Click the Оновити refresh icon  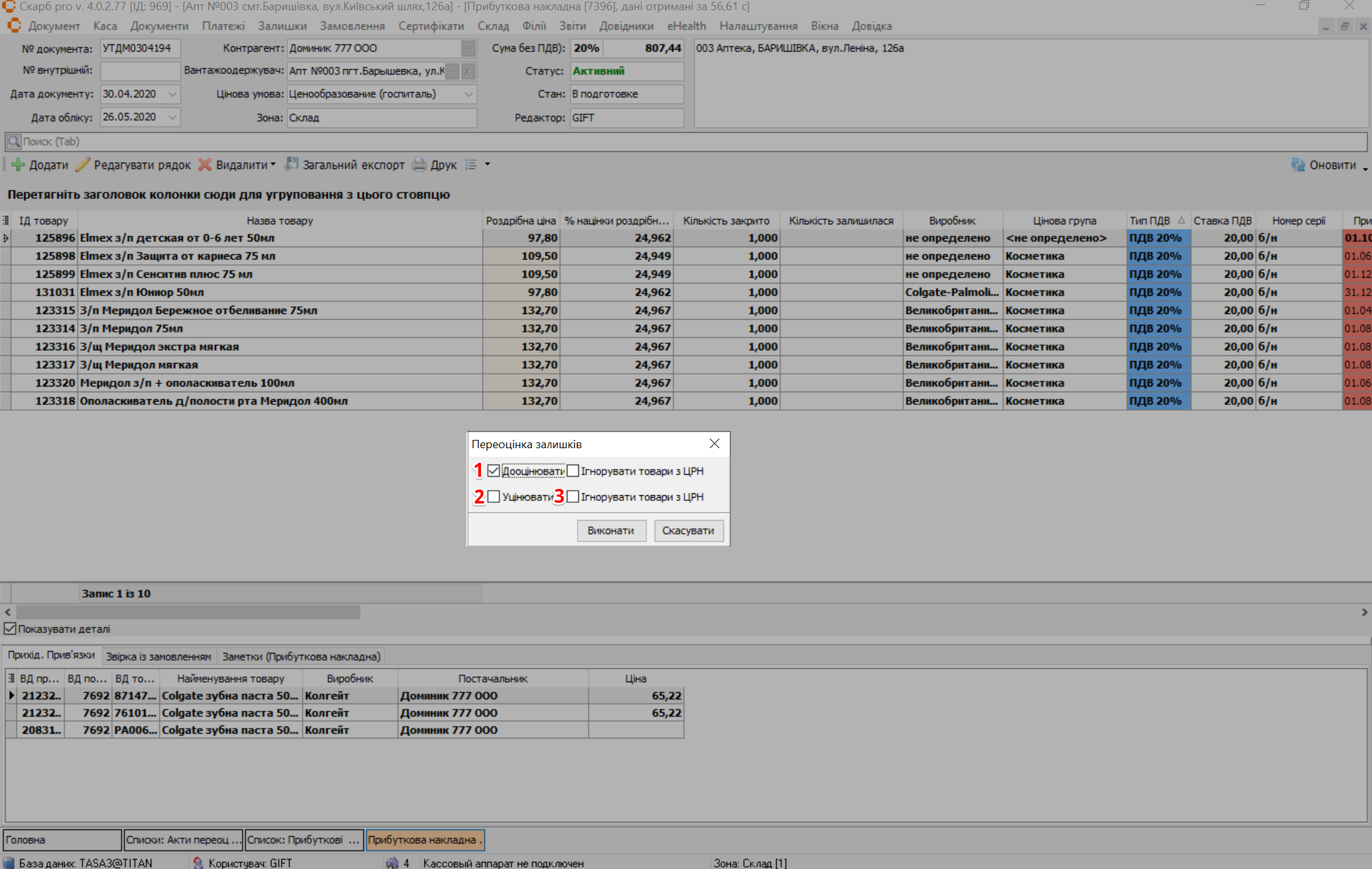tap(1298, 165)
